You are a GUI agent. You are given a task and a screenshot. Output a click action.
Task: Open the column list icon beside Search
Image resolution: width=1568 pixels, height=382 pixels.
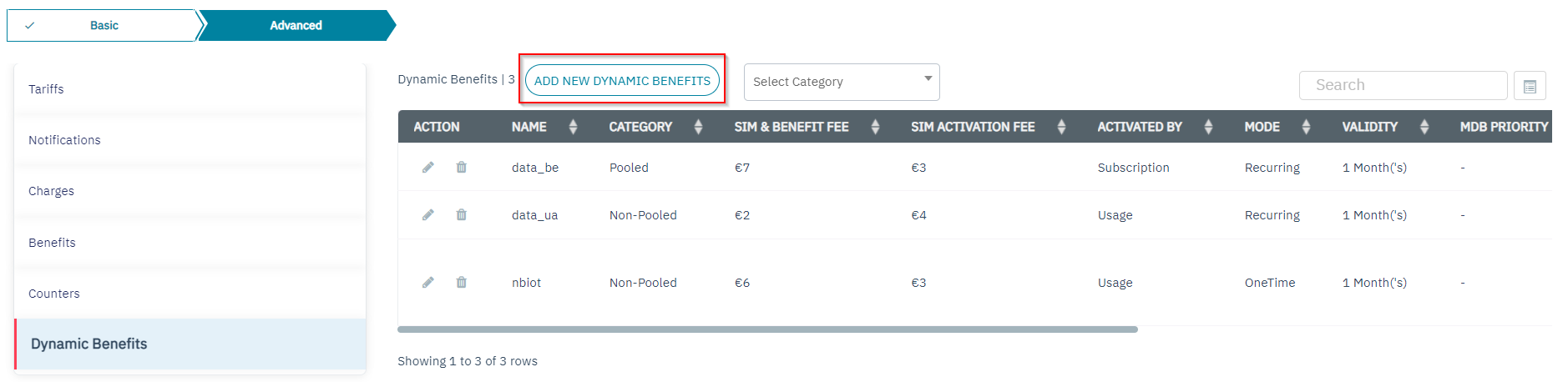click(x=1530, y=86)
